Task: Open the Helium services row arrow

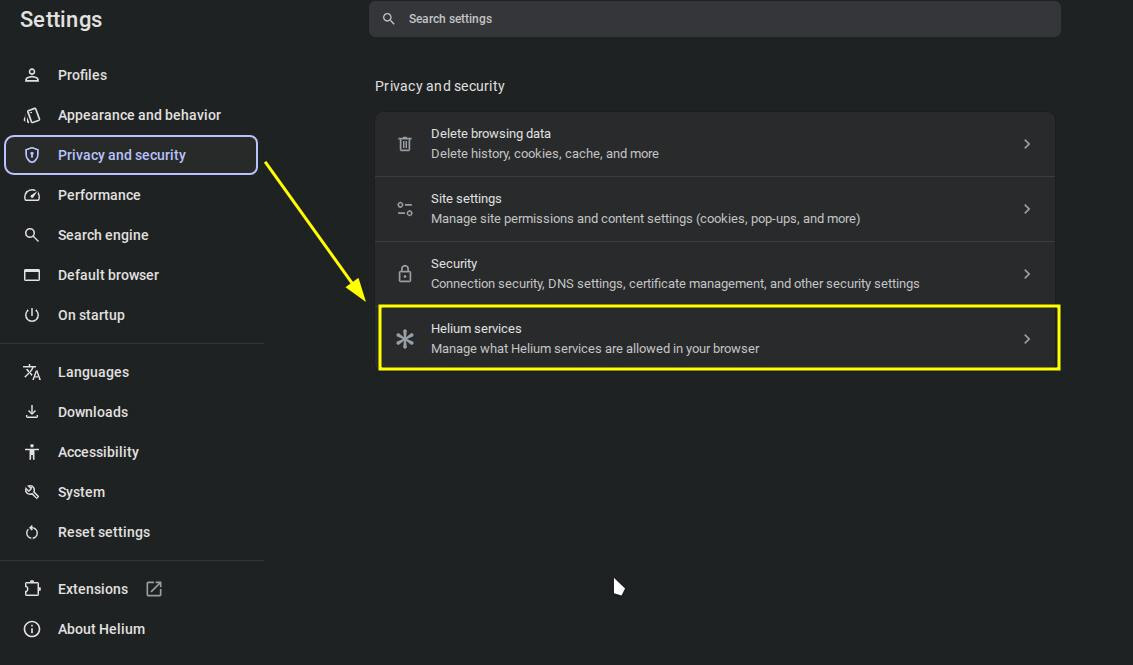Action: pos(1027,339)
